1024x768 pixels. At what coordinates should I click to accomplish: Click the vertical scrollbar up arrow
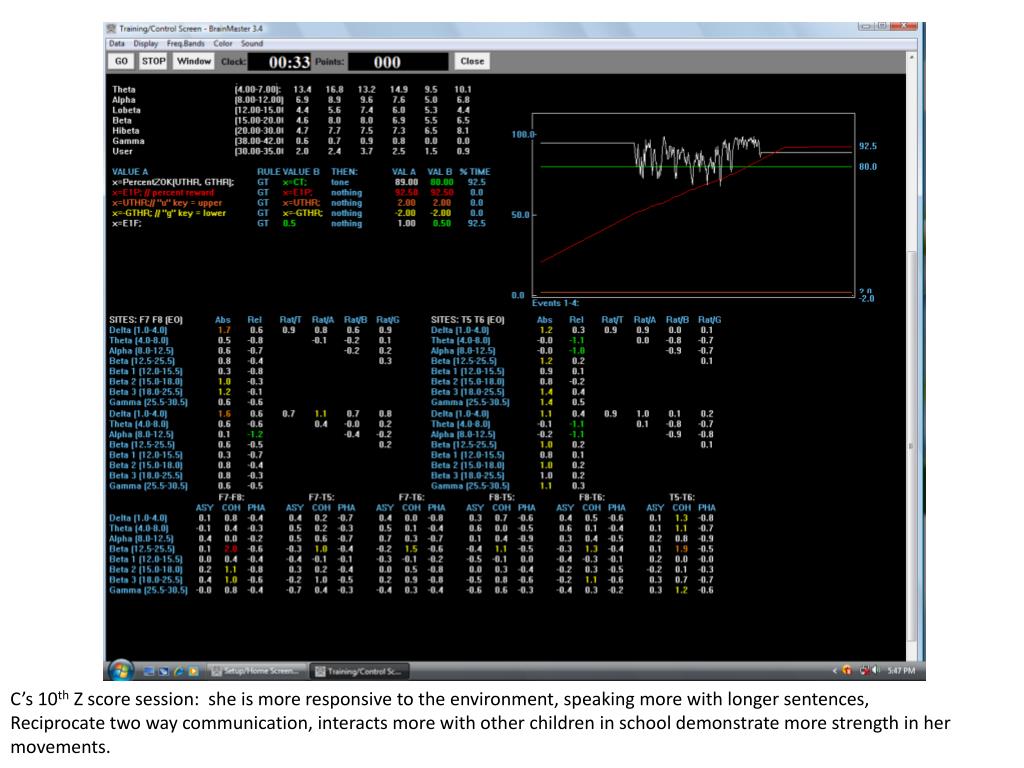click(x=912, y=57)
